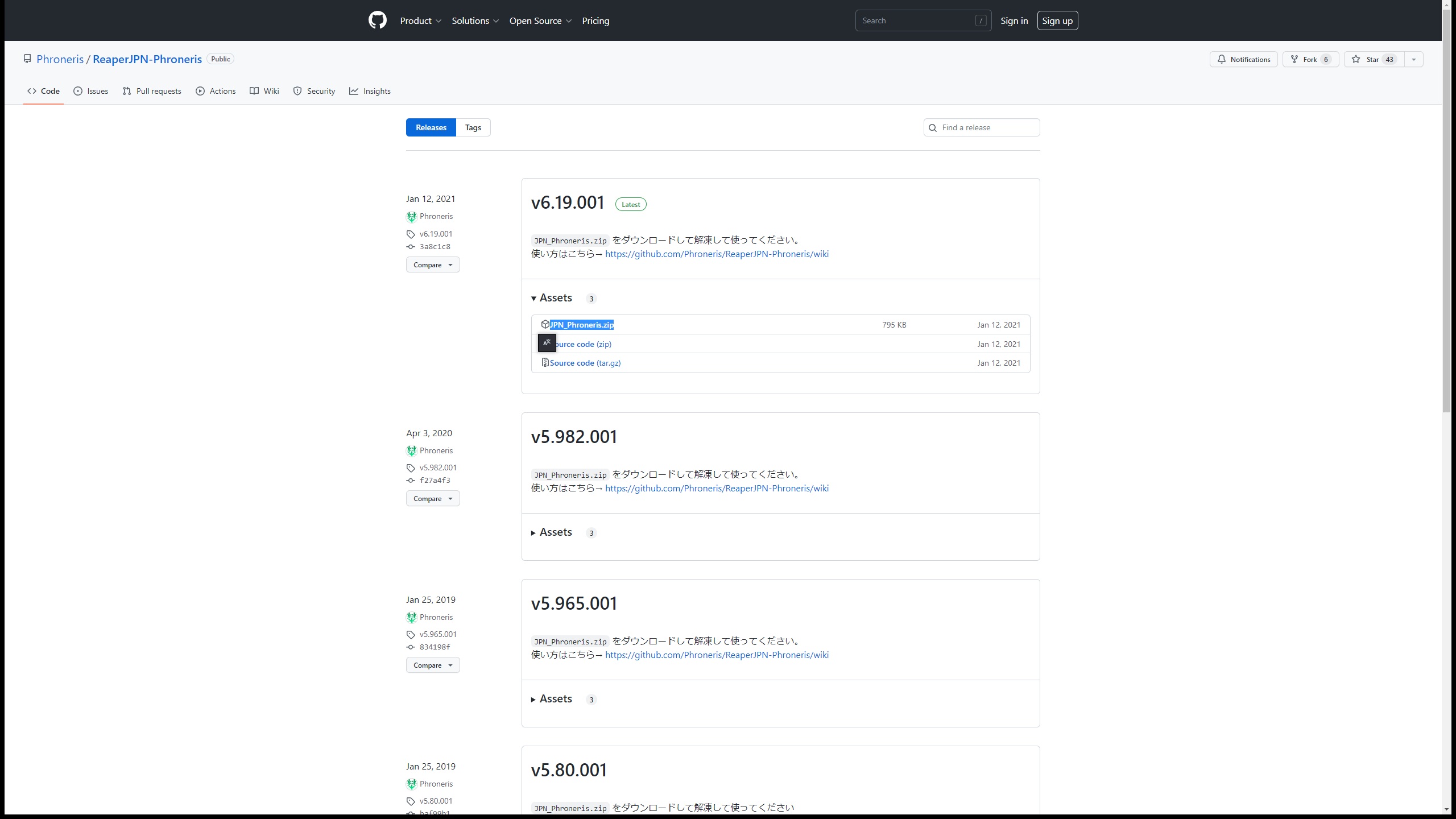The image size is (1456, 819).
Task: Open the Issues tab
Action: [91, 91]
